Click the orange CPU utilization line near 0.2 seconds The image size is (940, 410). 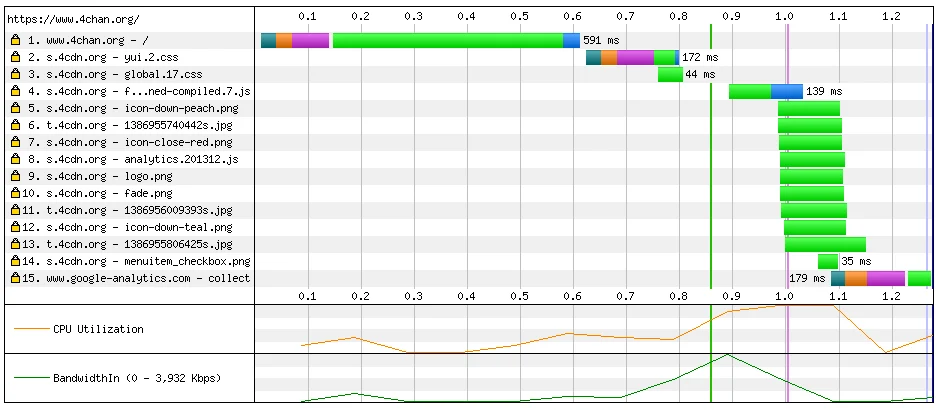[x=355, y=337]
